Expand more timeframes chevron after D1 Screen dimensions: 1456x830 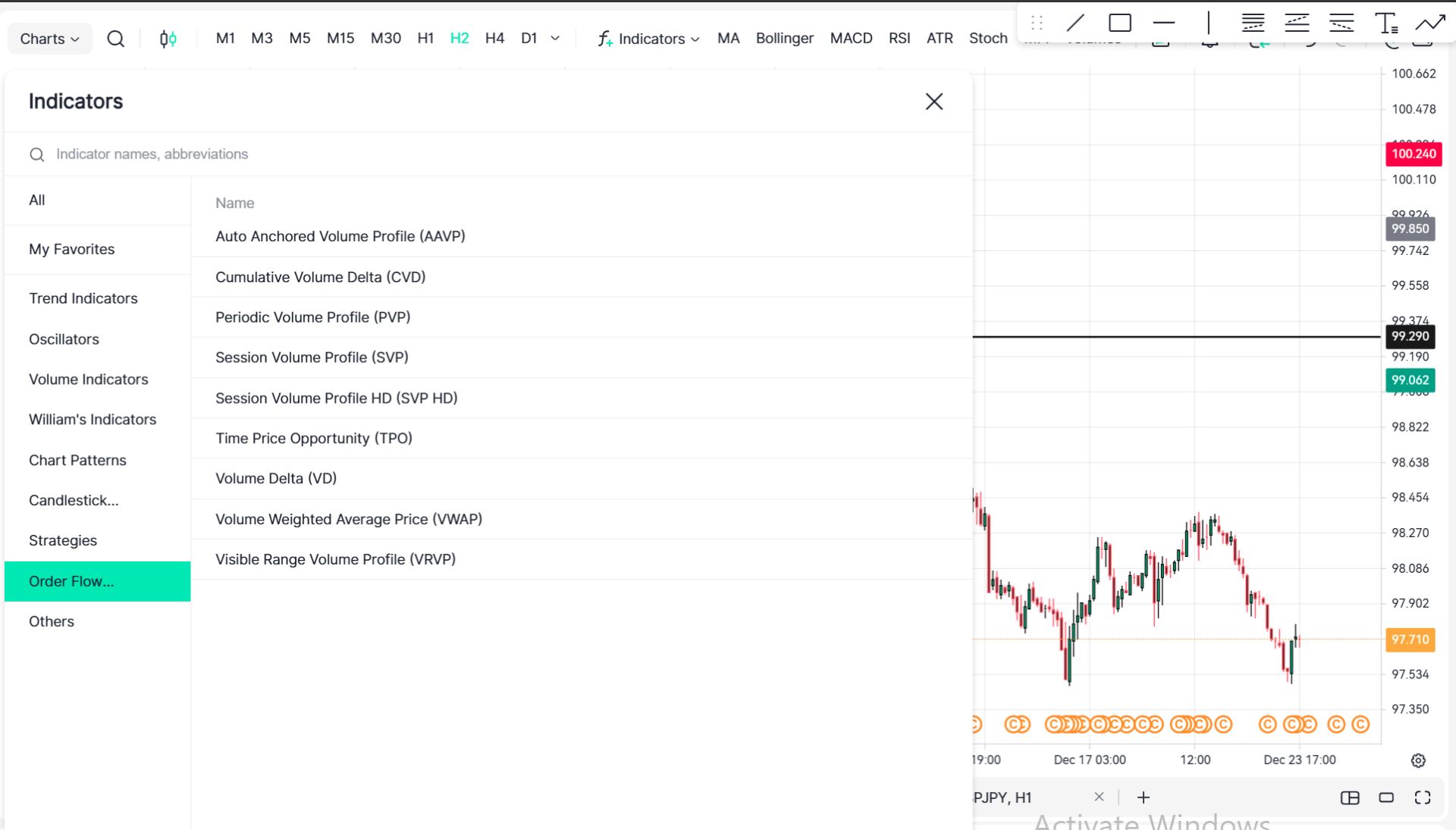tap(555, 38)
